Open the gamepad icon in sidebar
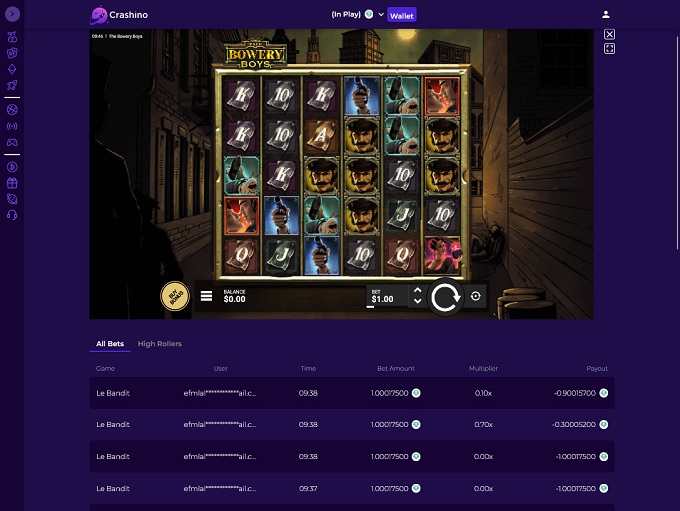The image size is (680, 511). click(x=12, y=142)
